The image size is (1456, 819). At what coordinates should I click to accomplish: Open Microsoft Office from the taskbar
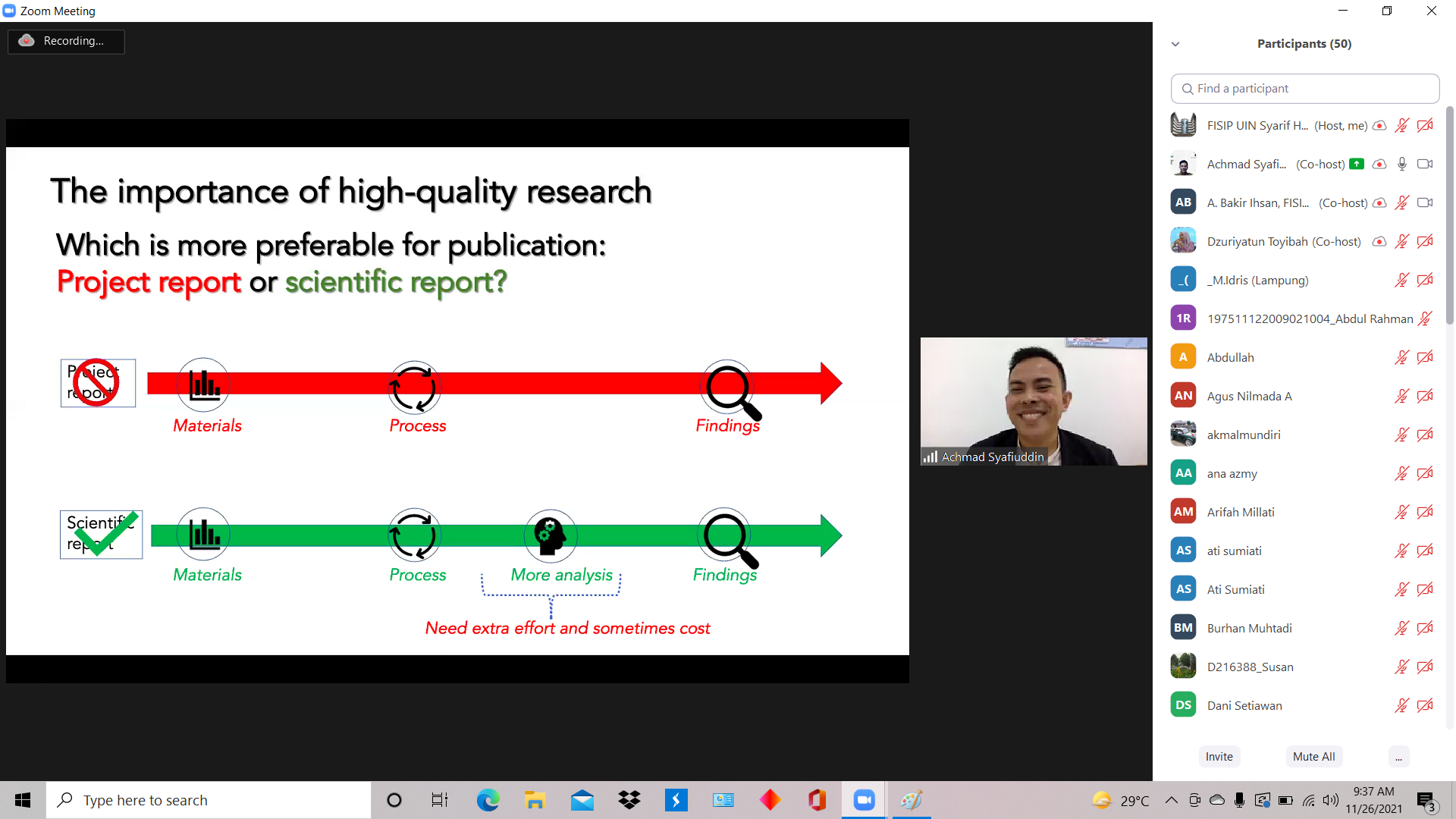[817, 800]
